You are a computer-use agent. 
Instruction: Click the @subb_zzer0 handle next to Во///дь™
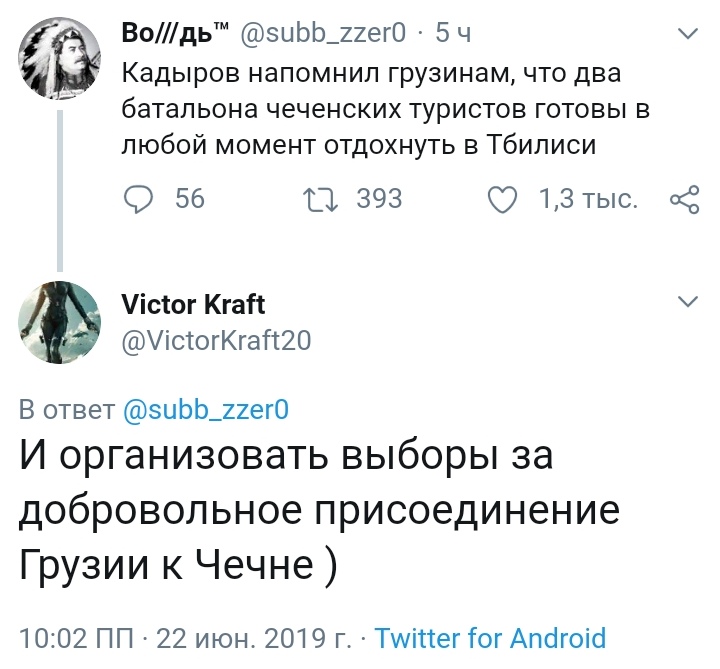pos(323,33)
